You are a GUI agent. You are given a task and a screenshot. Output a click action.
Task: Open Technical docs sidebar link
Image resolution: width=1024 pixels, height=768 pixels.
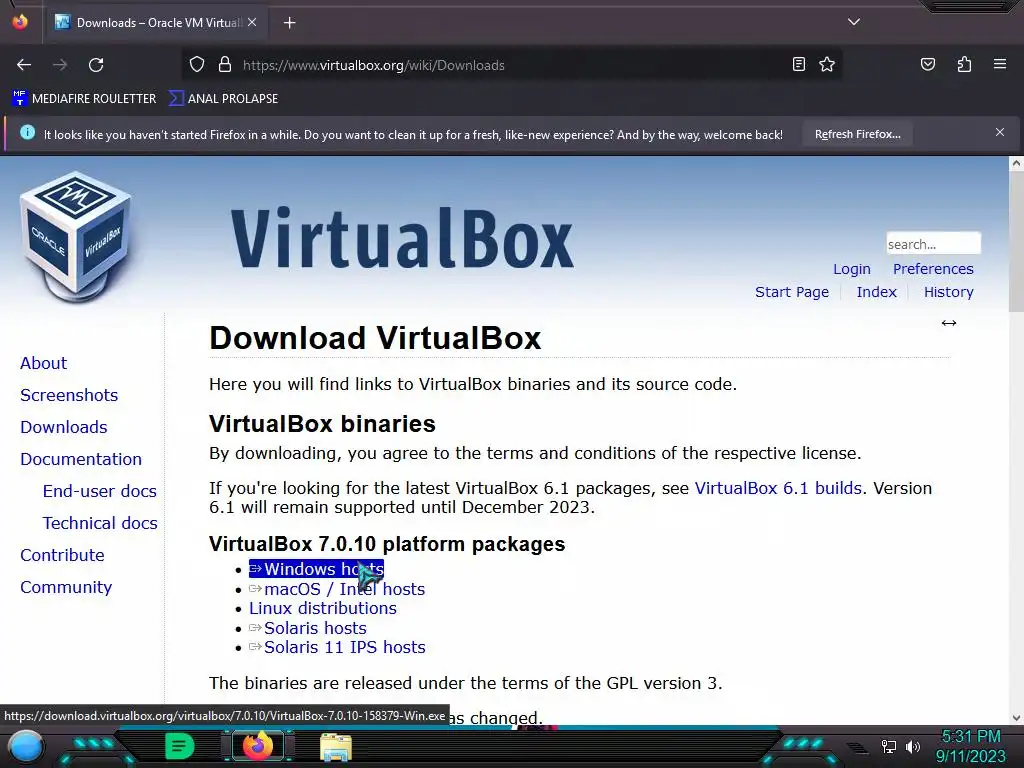coord(99,523)
